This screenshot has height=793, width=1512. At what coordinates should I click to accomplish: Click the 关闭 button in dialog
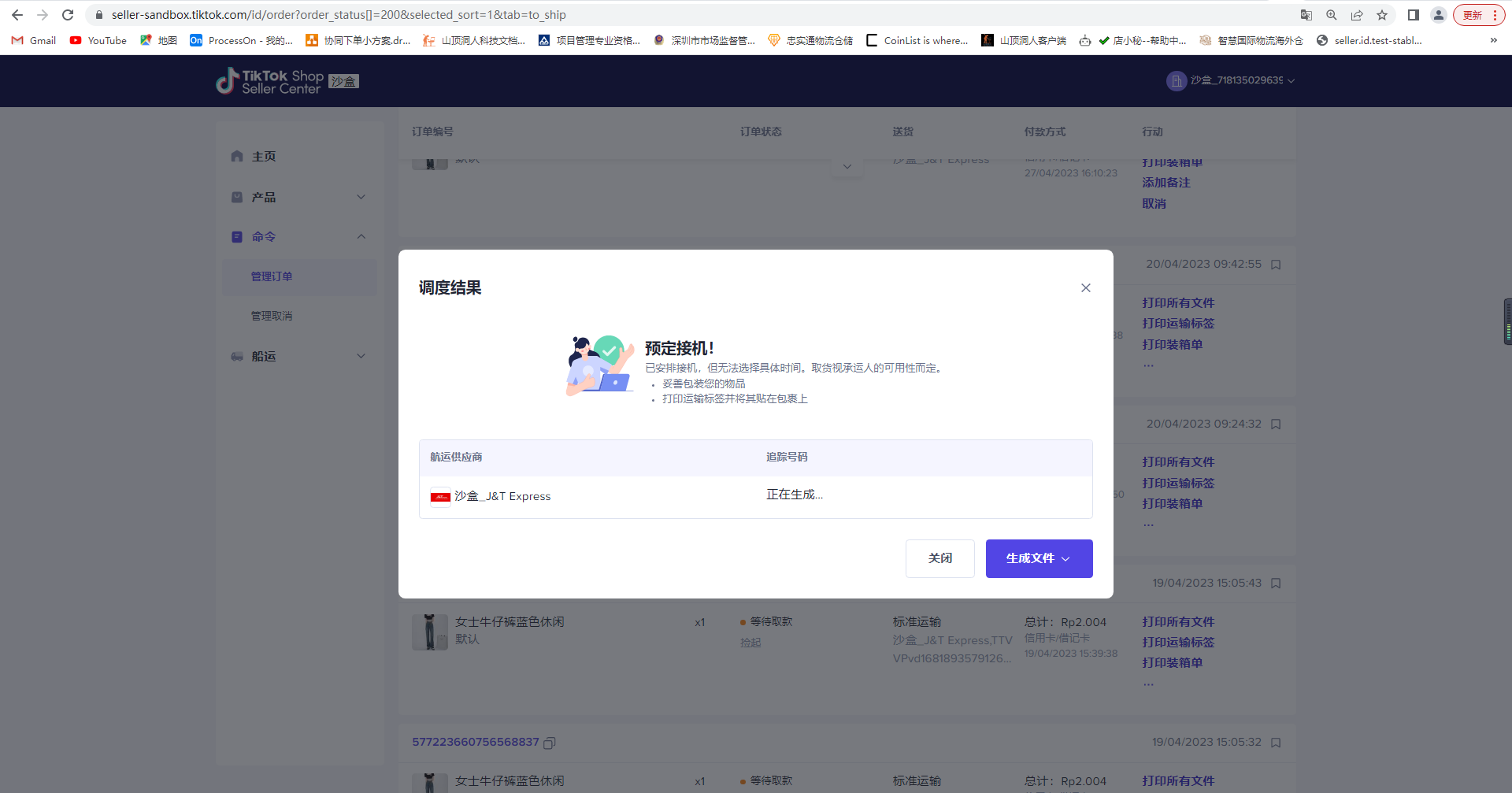click(x=939, y=558)
